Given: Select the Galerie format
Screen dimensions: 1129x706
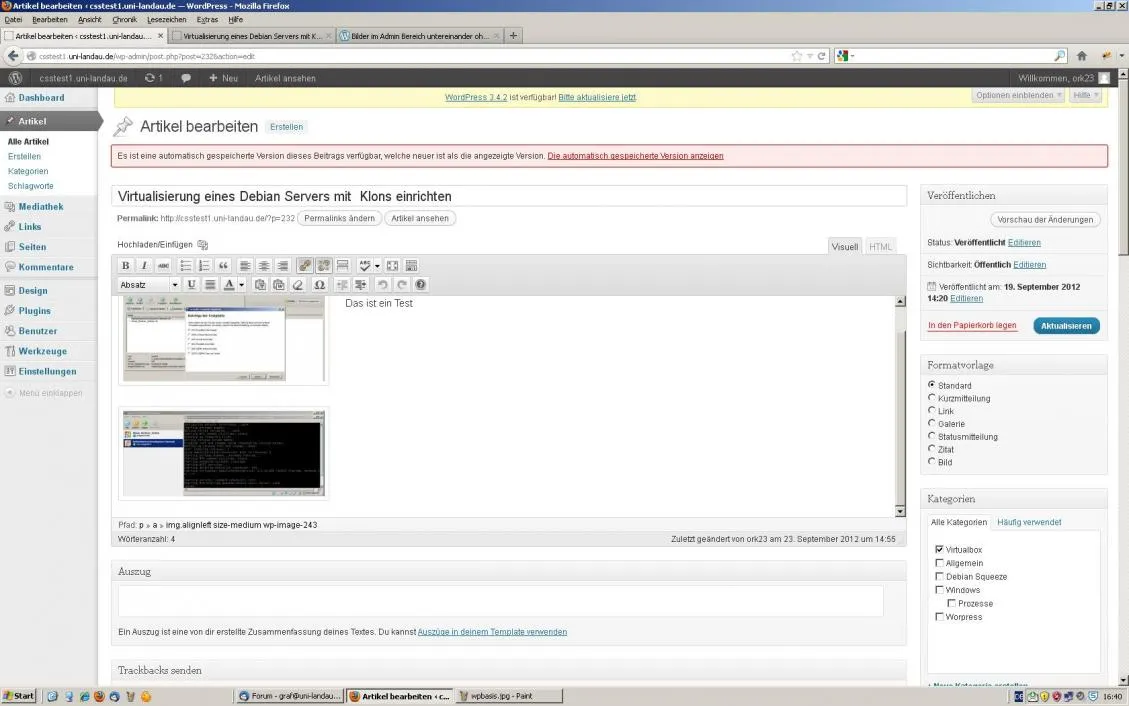Looking at the screenshot, I should tap(932, 423).
